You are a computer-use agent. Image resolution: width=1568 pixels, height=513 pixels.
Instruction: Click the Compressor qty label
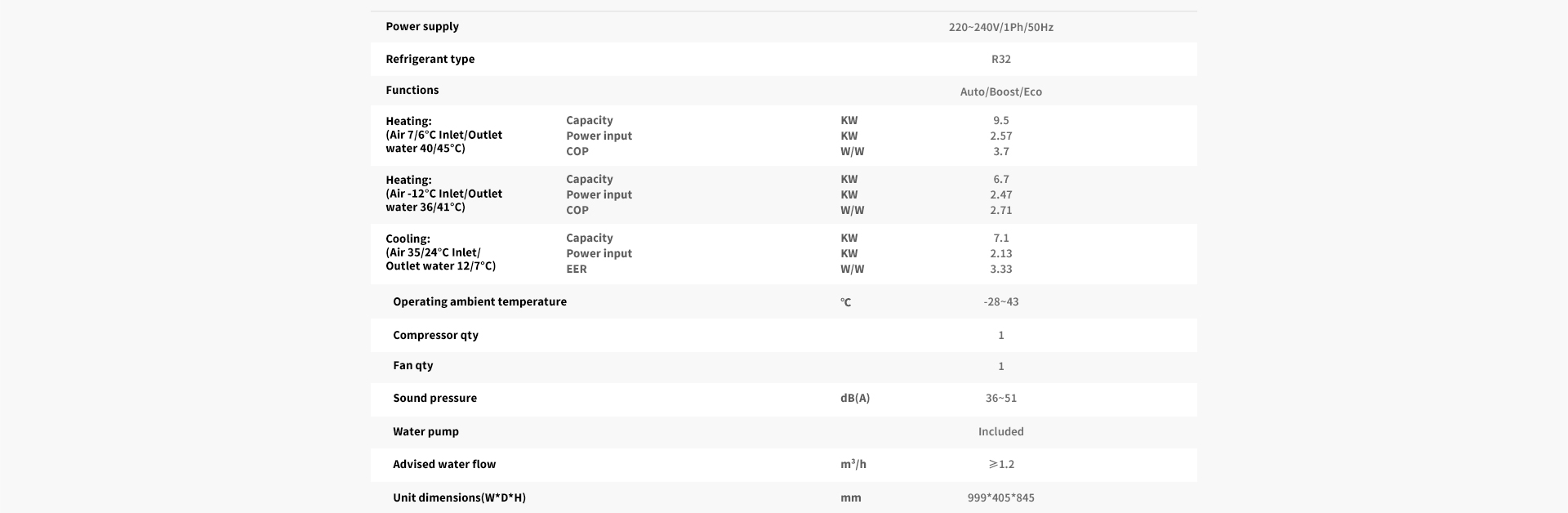[x=435, y=335]
